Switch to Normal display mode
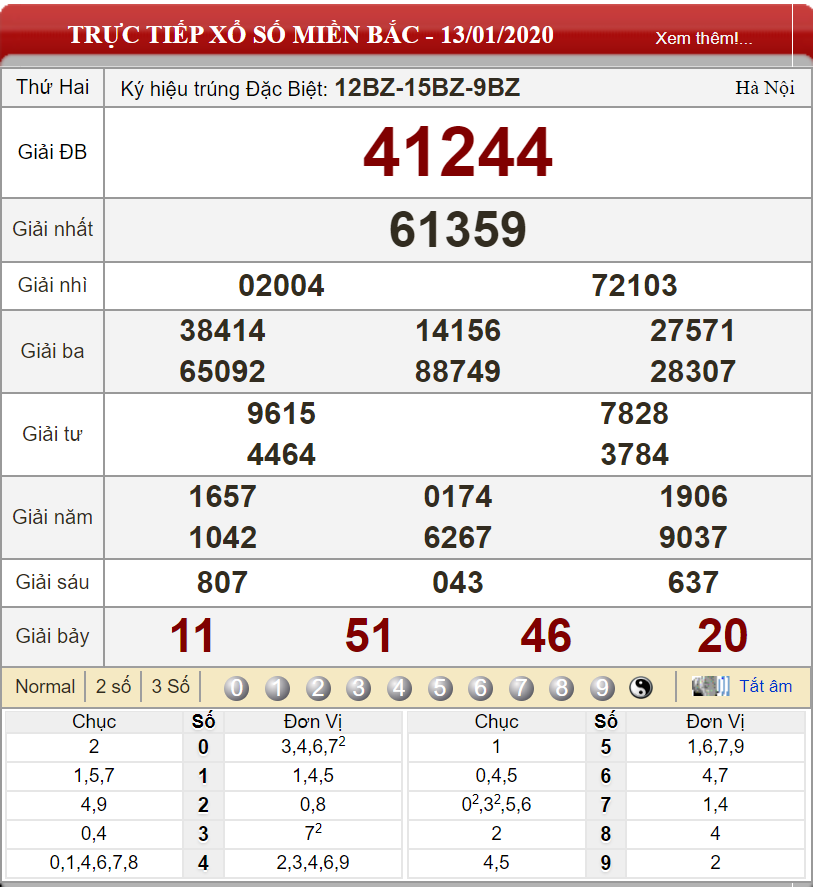This screenshot has height=887, width=820. 45,686
